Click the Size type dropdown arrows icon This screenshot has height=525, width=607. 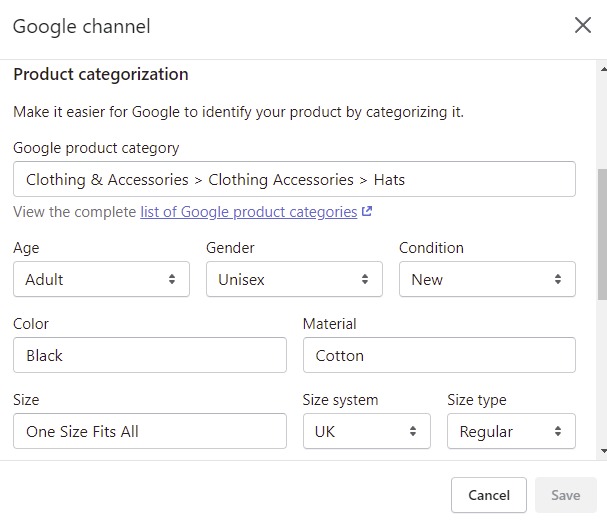pos(558,431)
